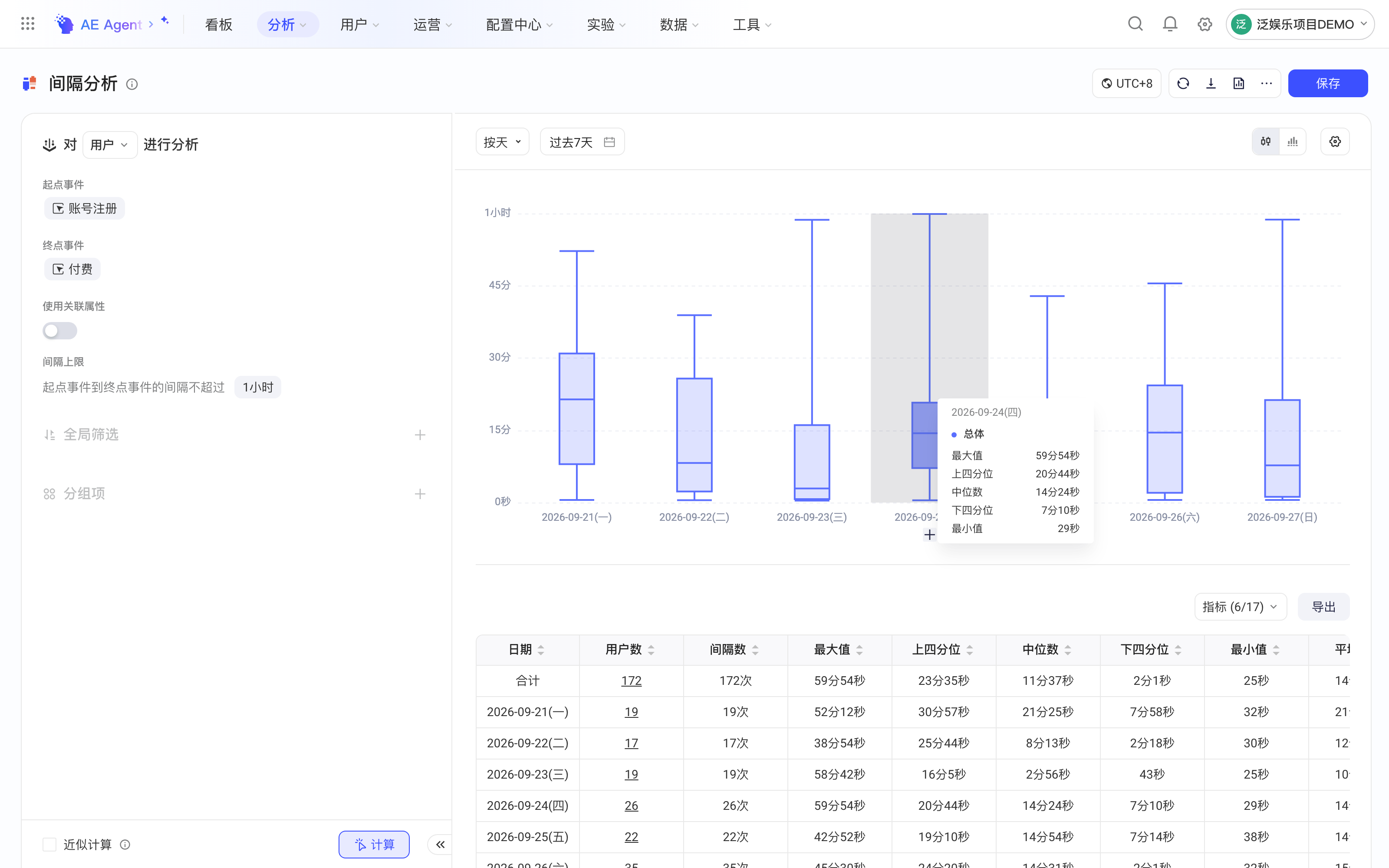Click the 2026-09-21 box plot box
This screenshot has width=1389, height=868.
tap(577, 409)
